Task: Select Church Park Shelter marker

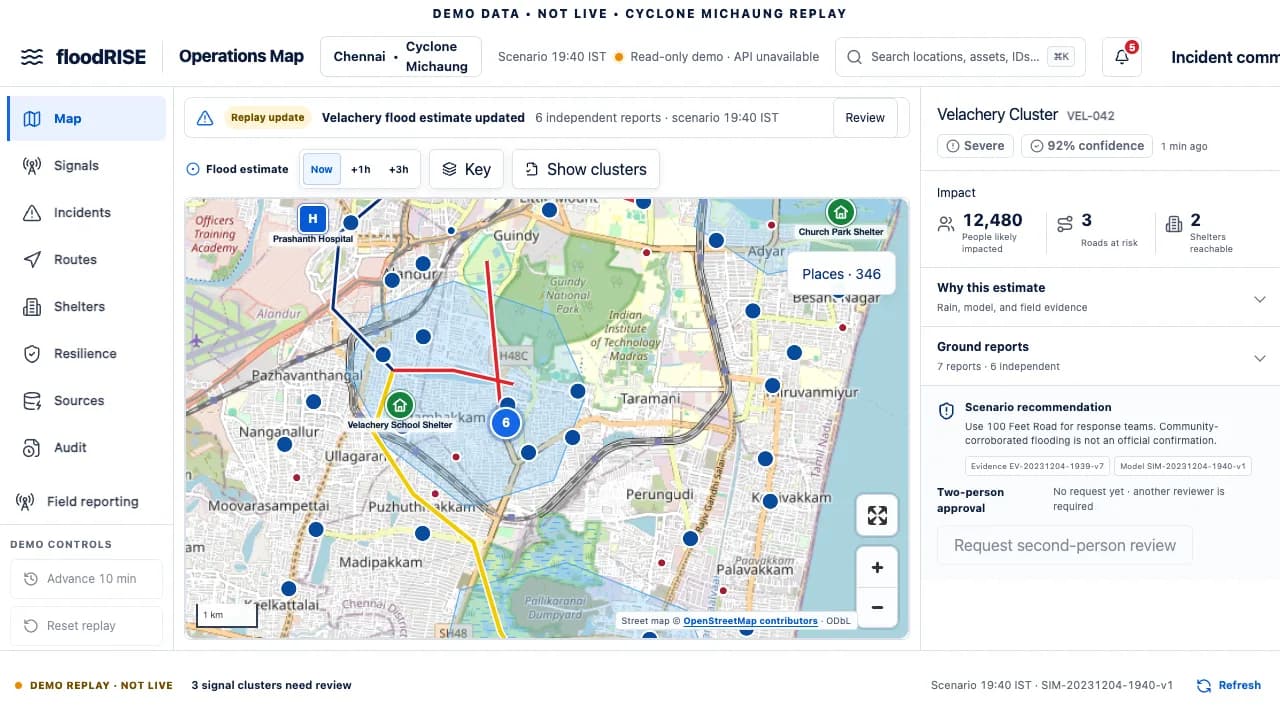Action: 841,211
